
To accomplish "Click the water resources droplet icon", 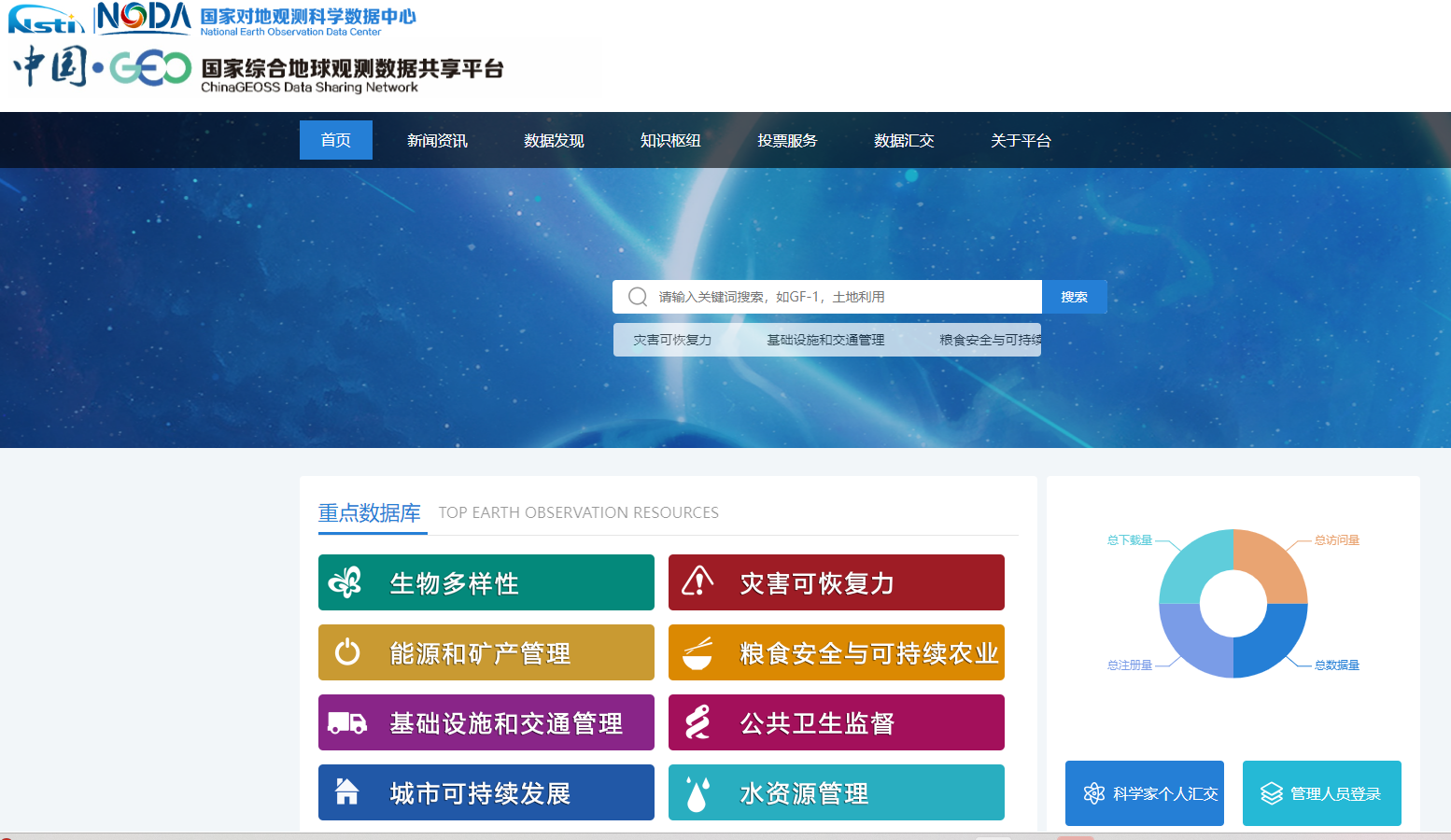I will tap(697, 792).
